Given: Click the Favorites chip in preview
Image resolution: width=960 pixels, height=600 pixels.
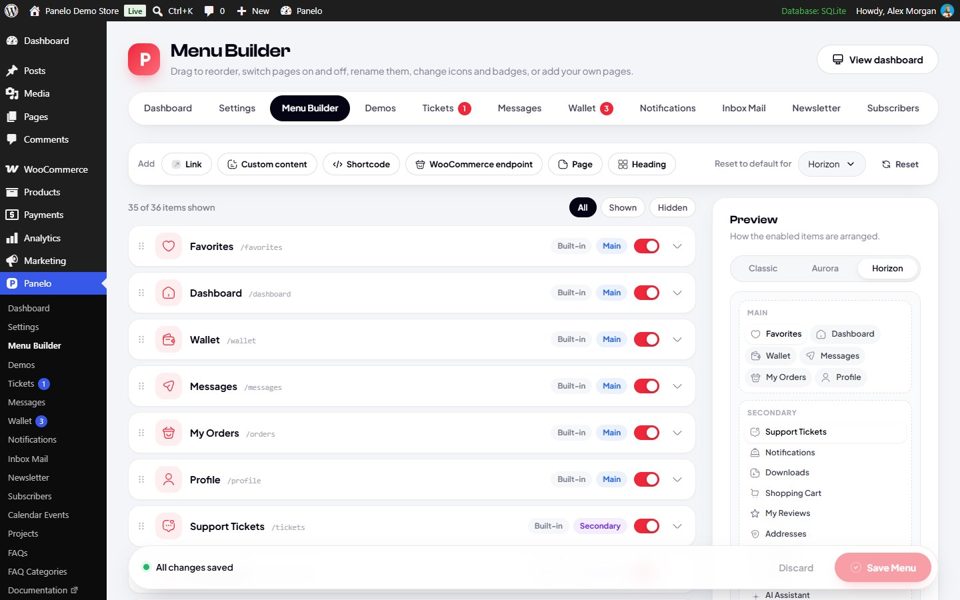Looking at the screenshot, I should click(776, 334).
